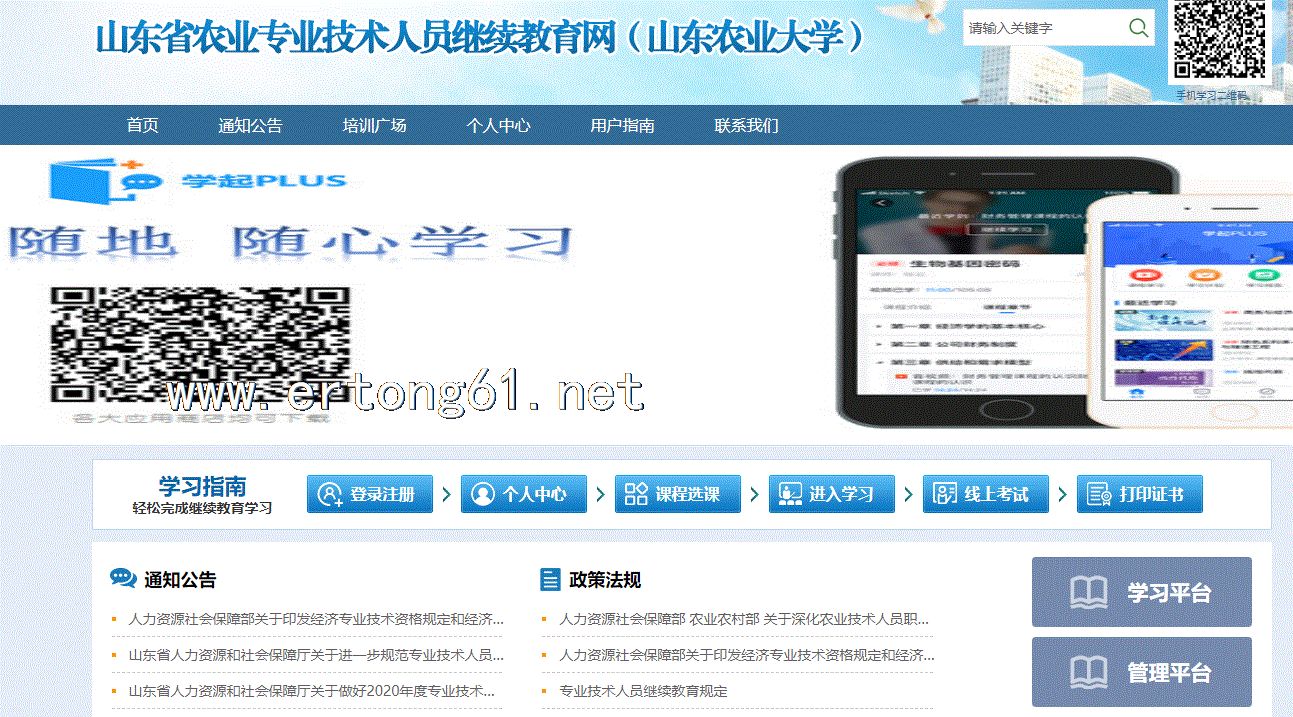Select 培训广场 in the navigation bar
Image resolution: width=1293 pixels, height=717 pixels.
(374, 126)
